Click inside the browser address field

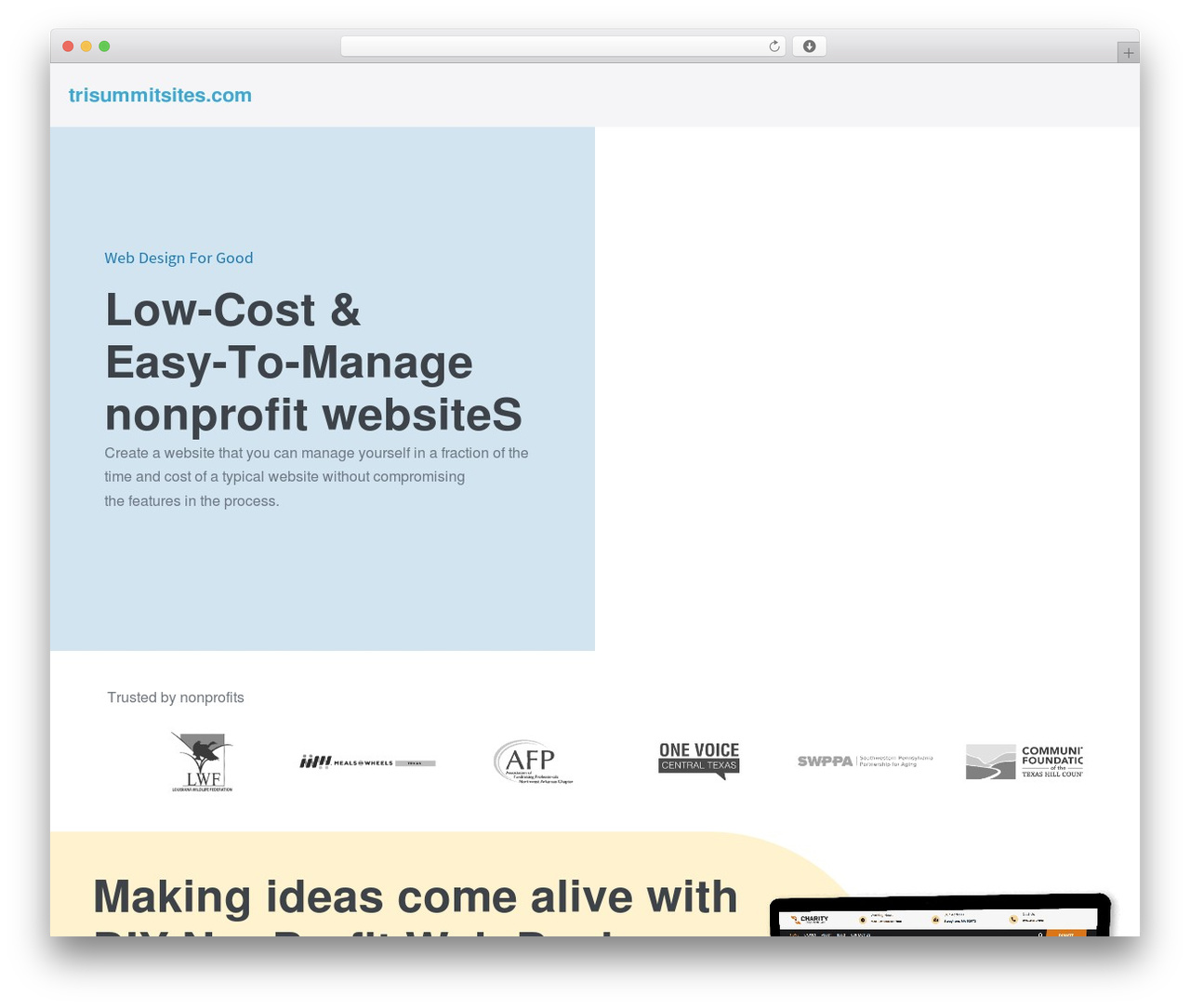563,46
